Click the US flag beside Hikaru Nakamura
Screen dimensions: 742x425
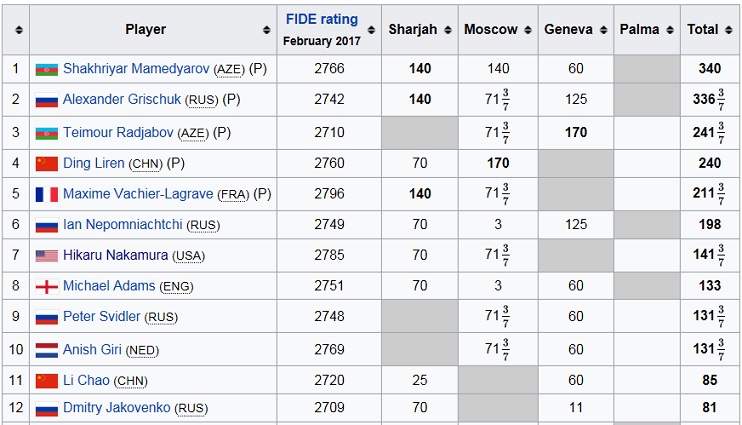46,256
